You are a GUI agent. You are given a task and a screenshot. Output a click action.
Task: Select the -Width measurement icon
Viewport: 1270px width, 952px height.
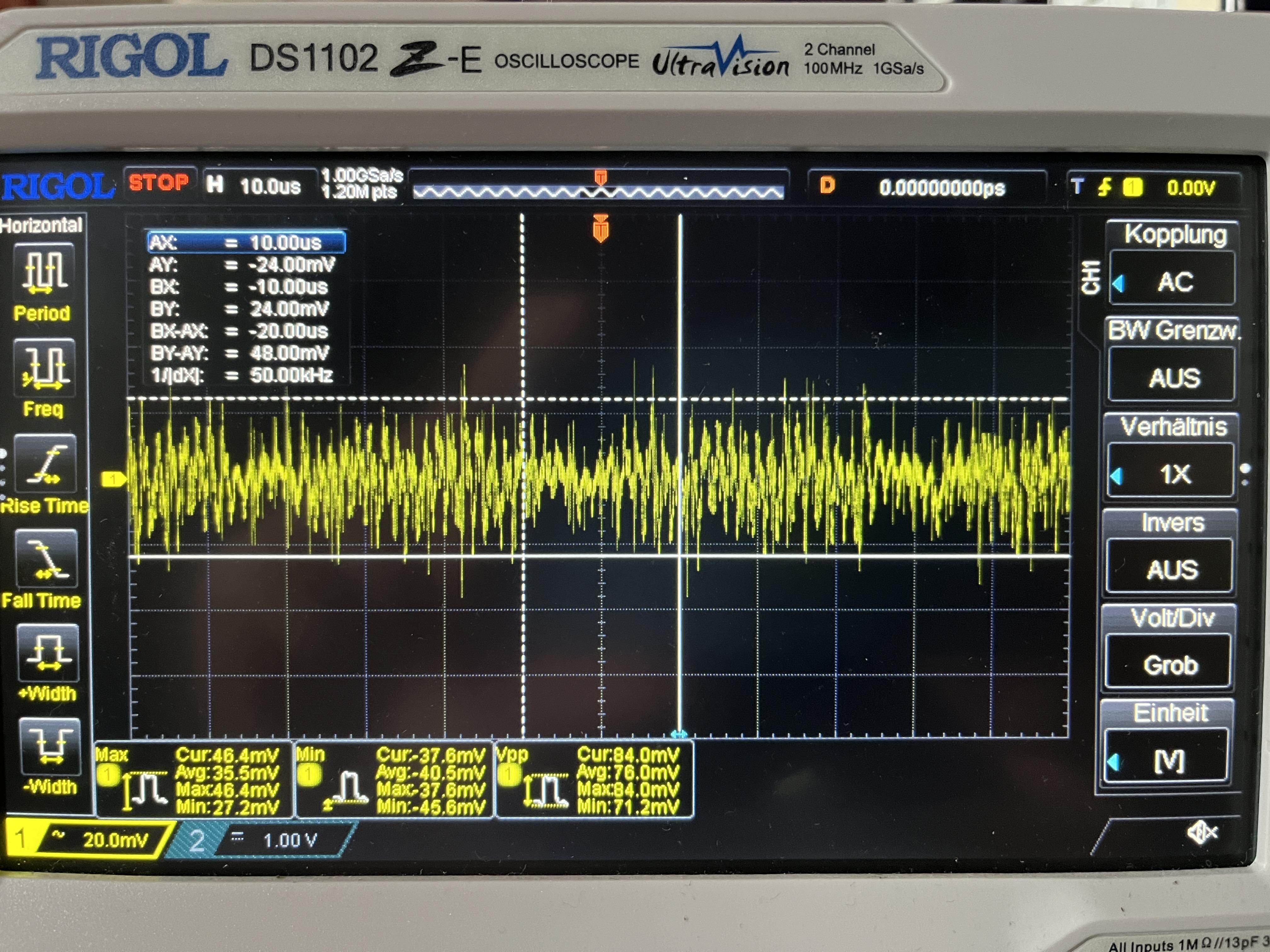(50, 746)
